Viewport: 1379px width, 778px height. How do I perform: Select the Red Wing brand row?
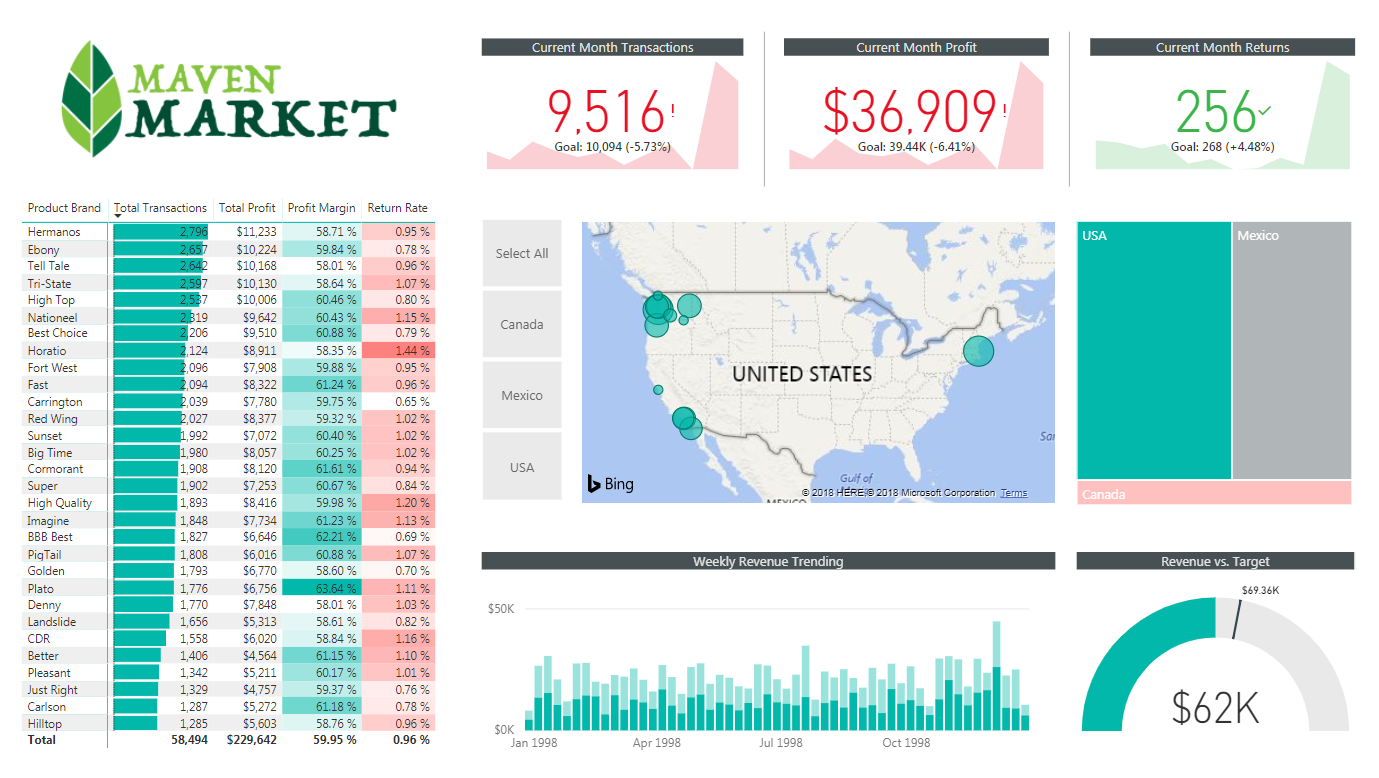point(228,419)
